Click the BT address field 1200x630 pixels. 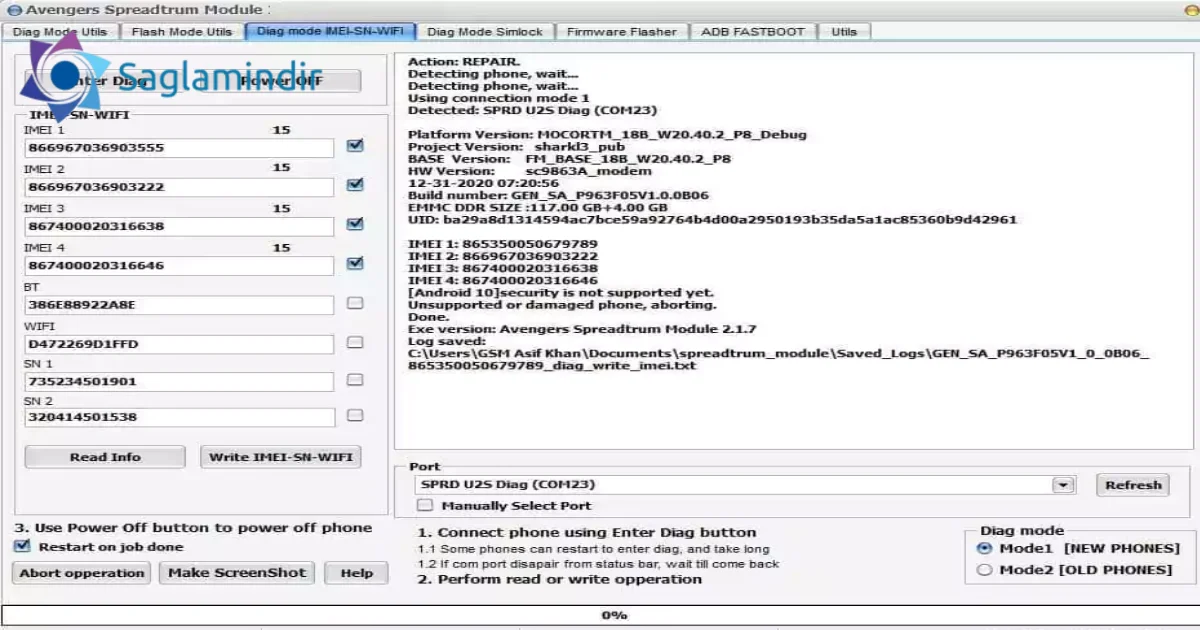pos(179,305)
